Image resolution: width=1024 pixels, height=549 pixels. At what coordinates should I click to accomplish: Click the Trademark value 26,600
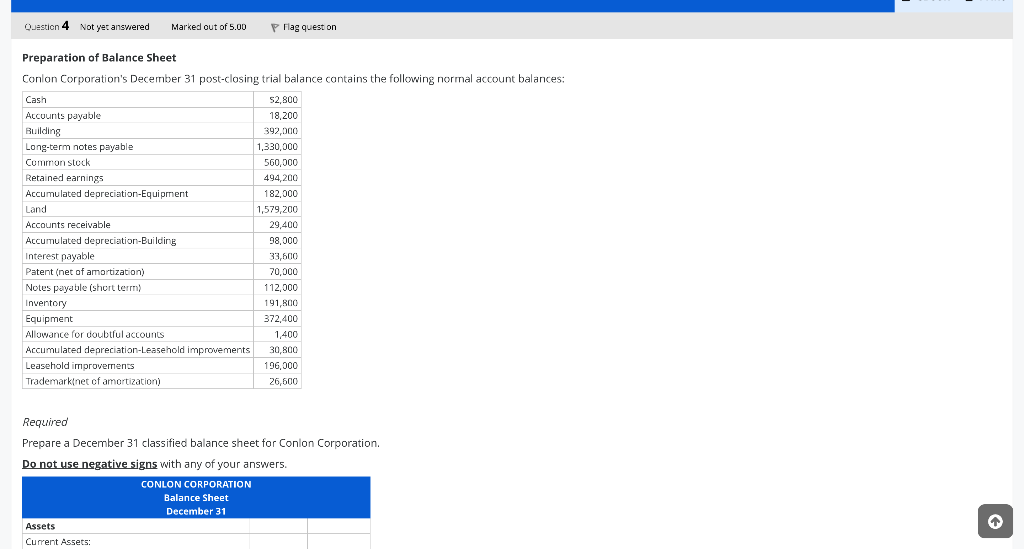click(283, 382)
